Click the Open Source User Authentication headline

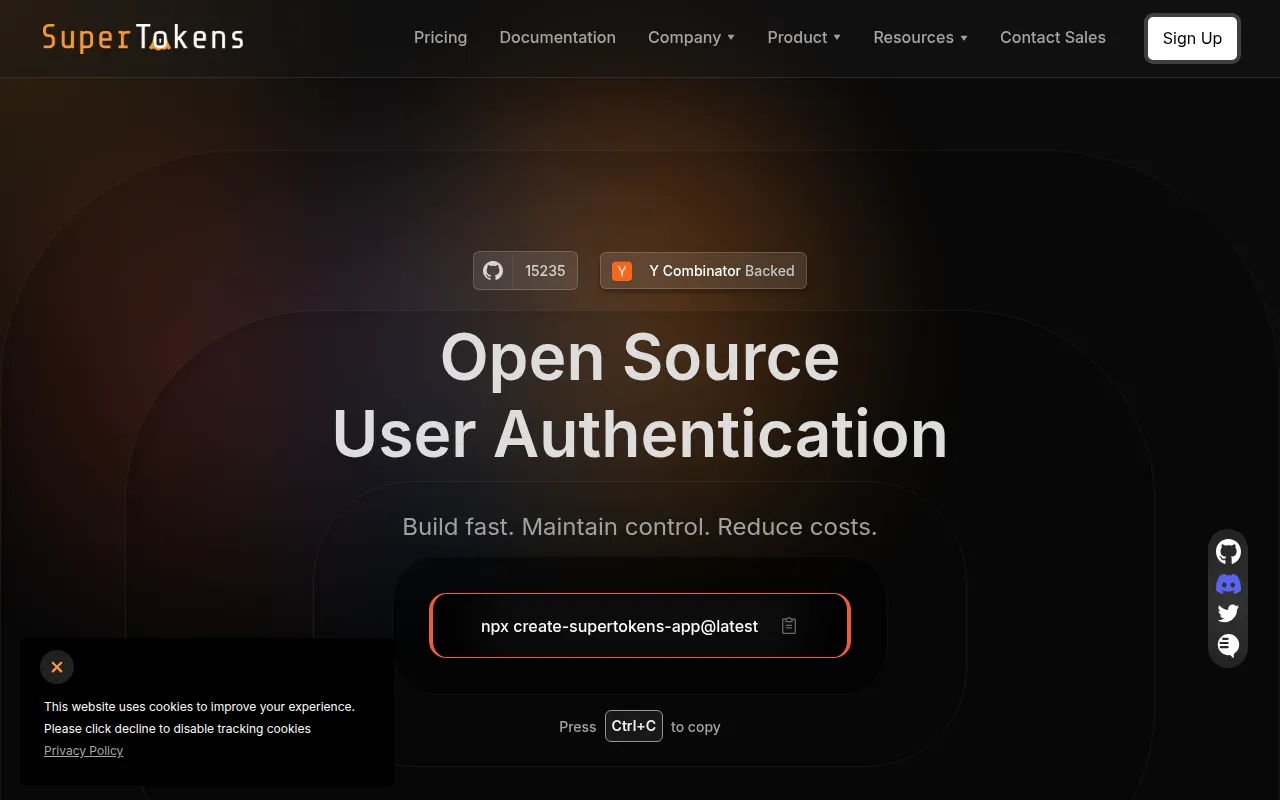click(x=640, y=396)
